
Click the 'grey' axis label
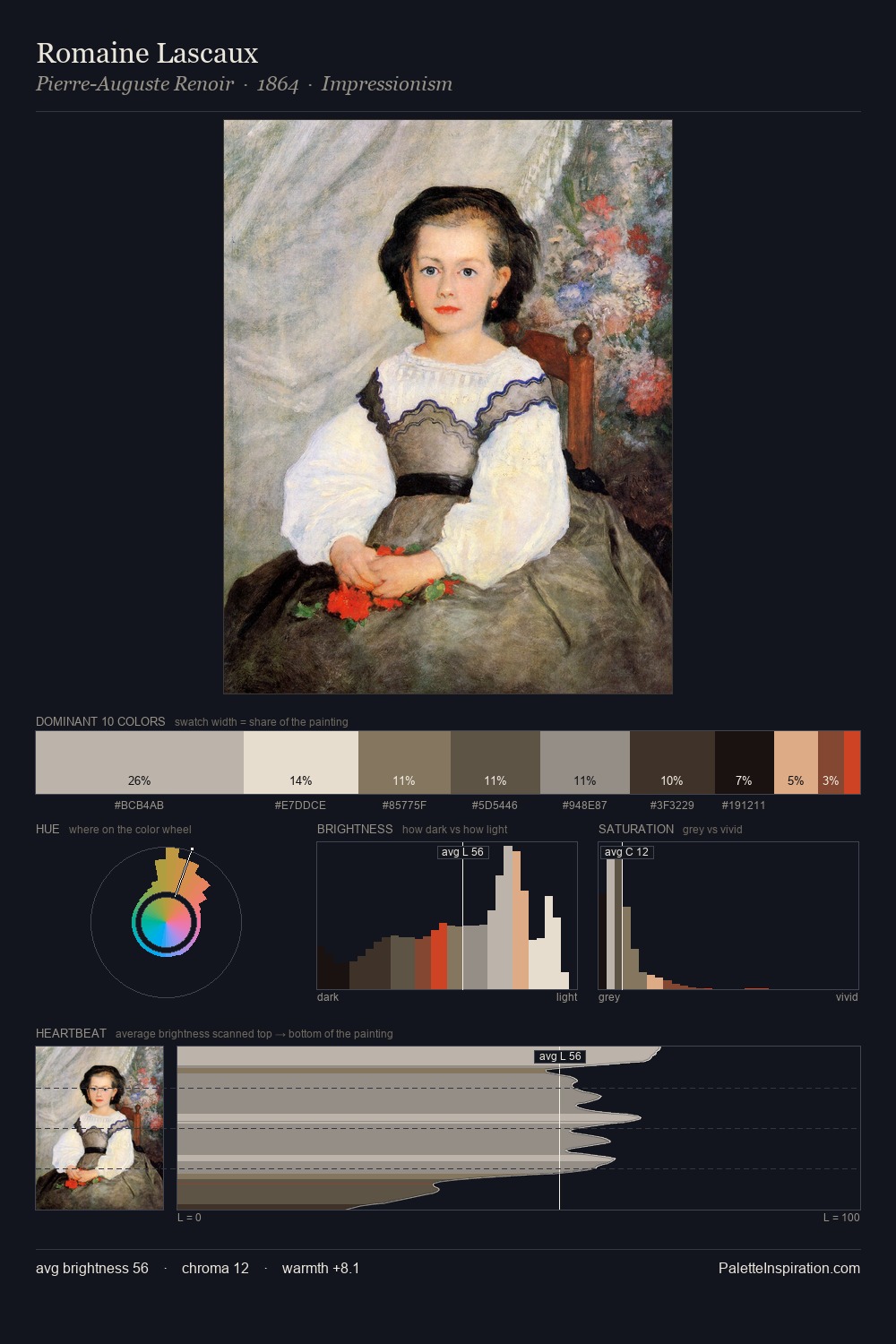coord(609,997)
